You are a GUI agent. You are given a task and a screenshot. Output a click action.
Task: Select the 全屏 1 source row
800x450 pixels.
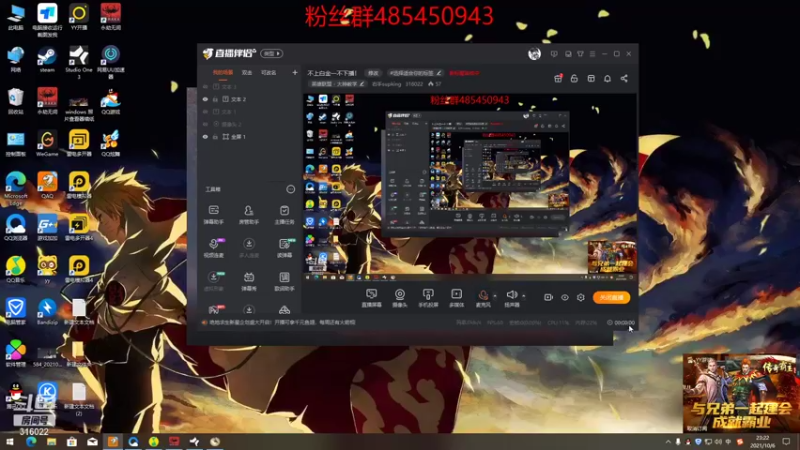[x=250, y=137]
